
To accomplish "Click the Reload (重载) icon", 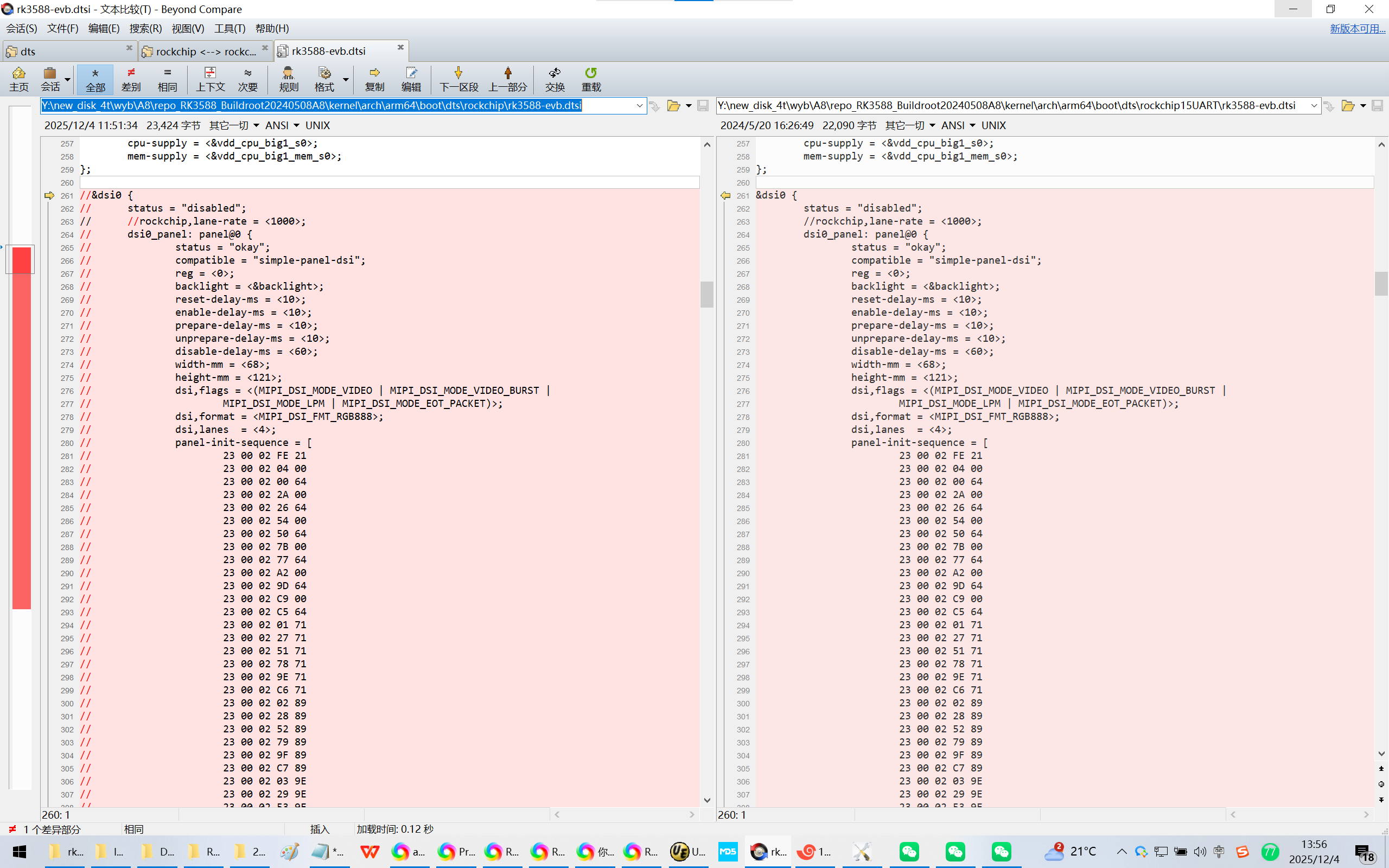I will (591, 79).
